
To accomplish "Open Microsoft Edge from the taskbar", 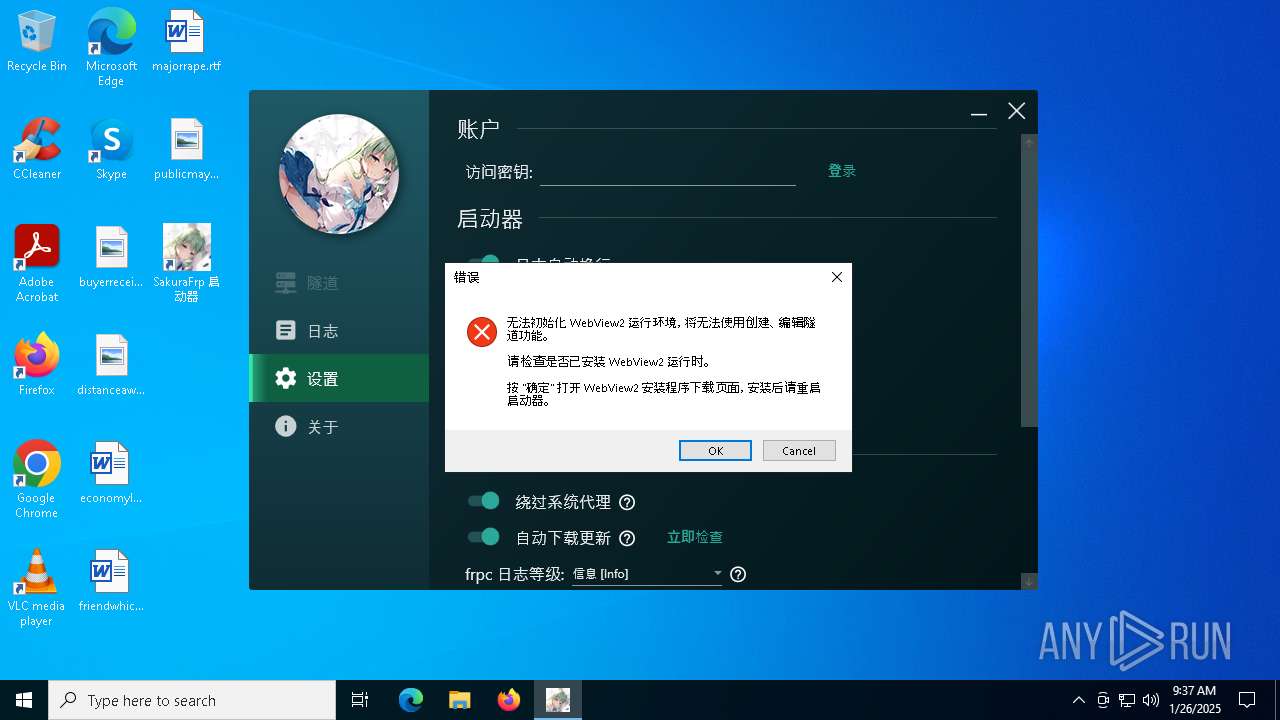I will [411, 700].
